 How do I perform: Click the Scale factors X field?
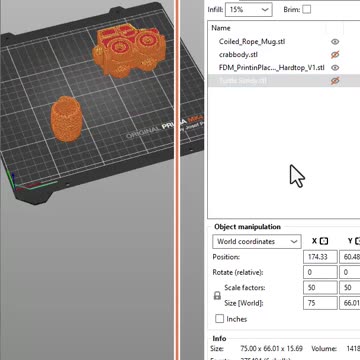click(320, 288)
